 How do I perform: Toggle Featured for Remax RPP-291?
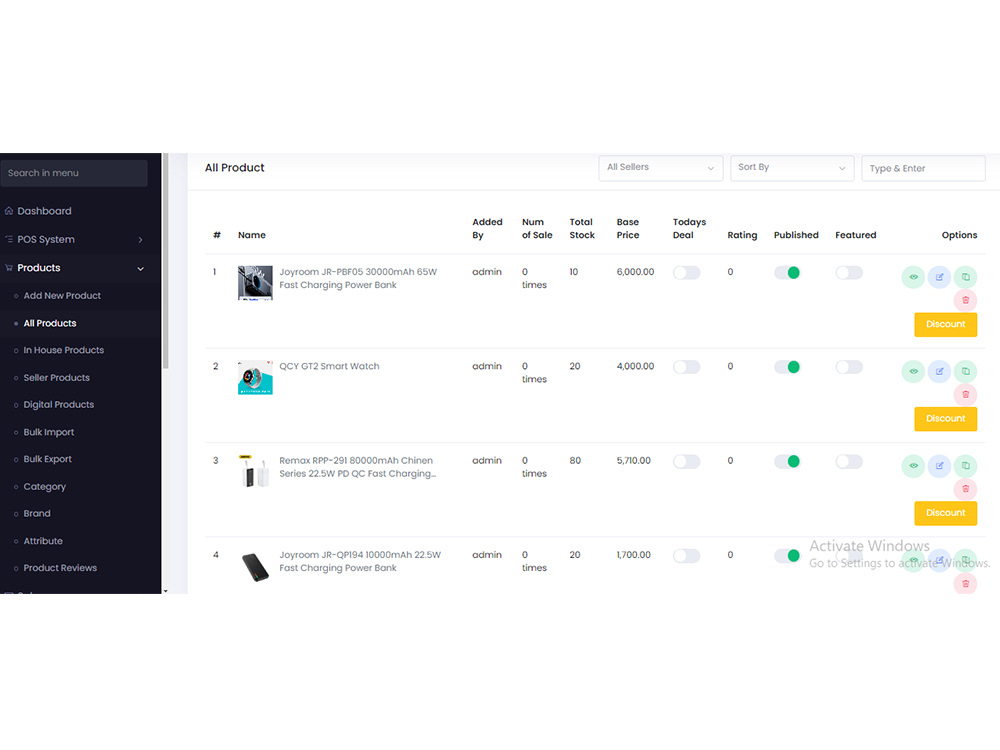(849, 462)
